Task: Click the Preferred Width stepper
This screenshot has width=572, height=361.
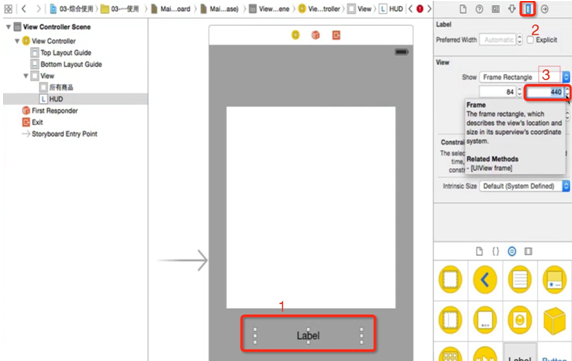Action: tap(519, 40)
